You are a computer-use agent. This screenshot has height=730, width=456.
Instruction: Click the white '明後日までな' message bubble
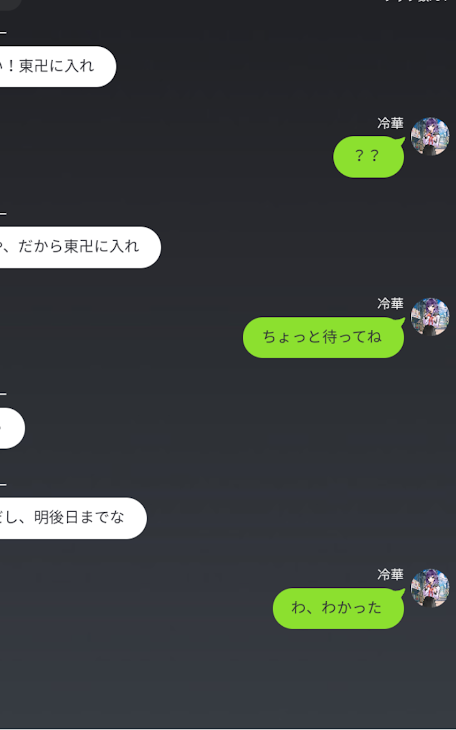pos(73,518)
